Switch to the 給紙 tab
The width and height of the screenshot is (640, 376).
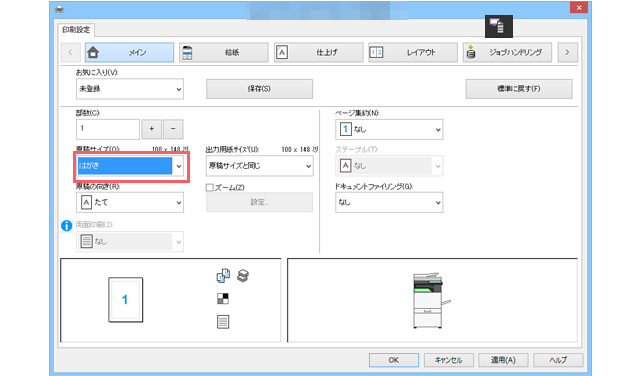(224, 53)
